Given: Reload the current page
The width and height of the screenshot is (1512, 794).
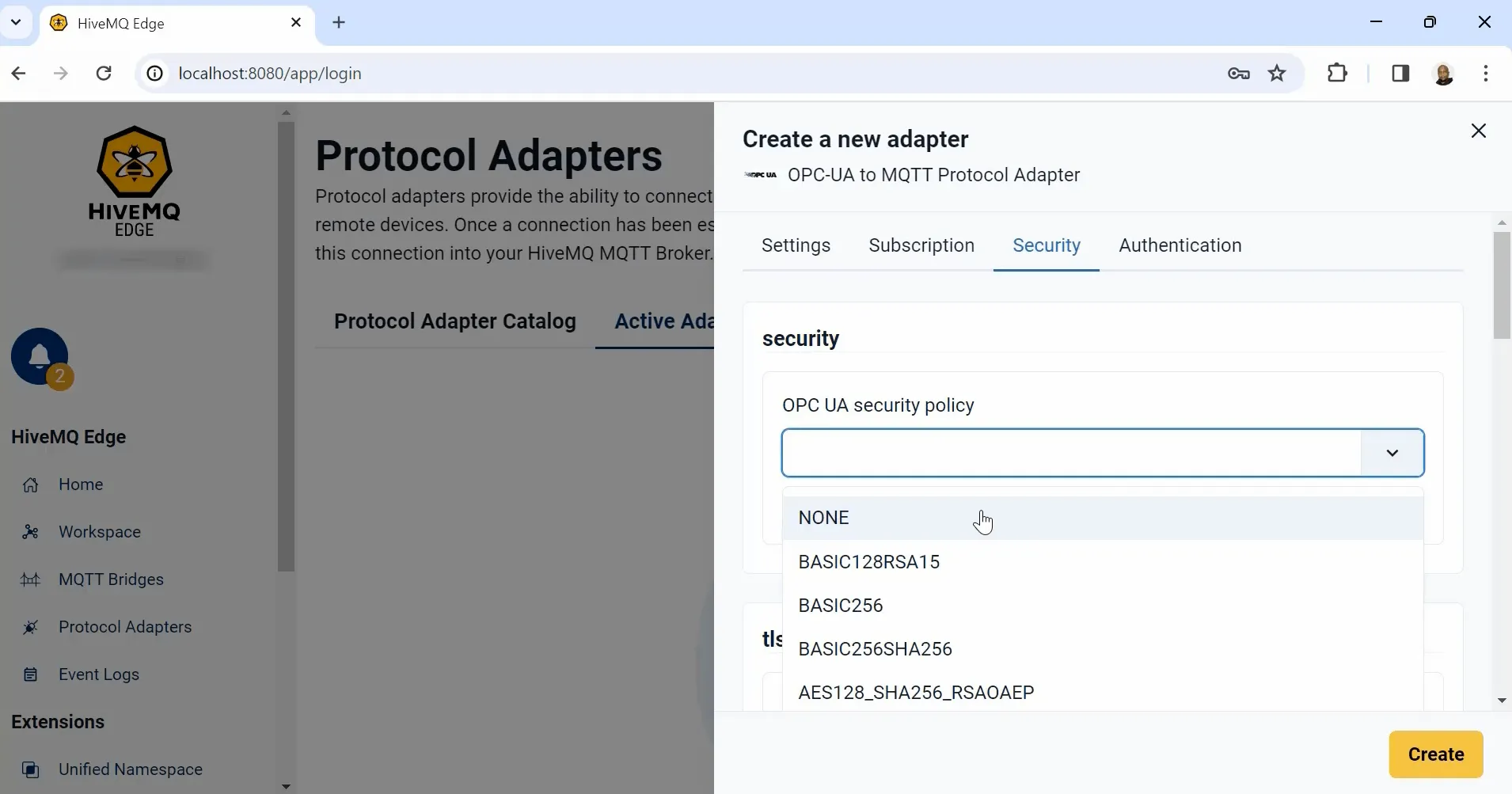Looking at the screenshot, I should (x=104, y=74).
